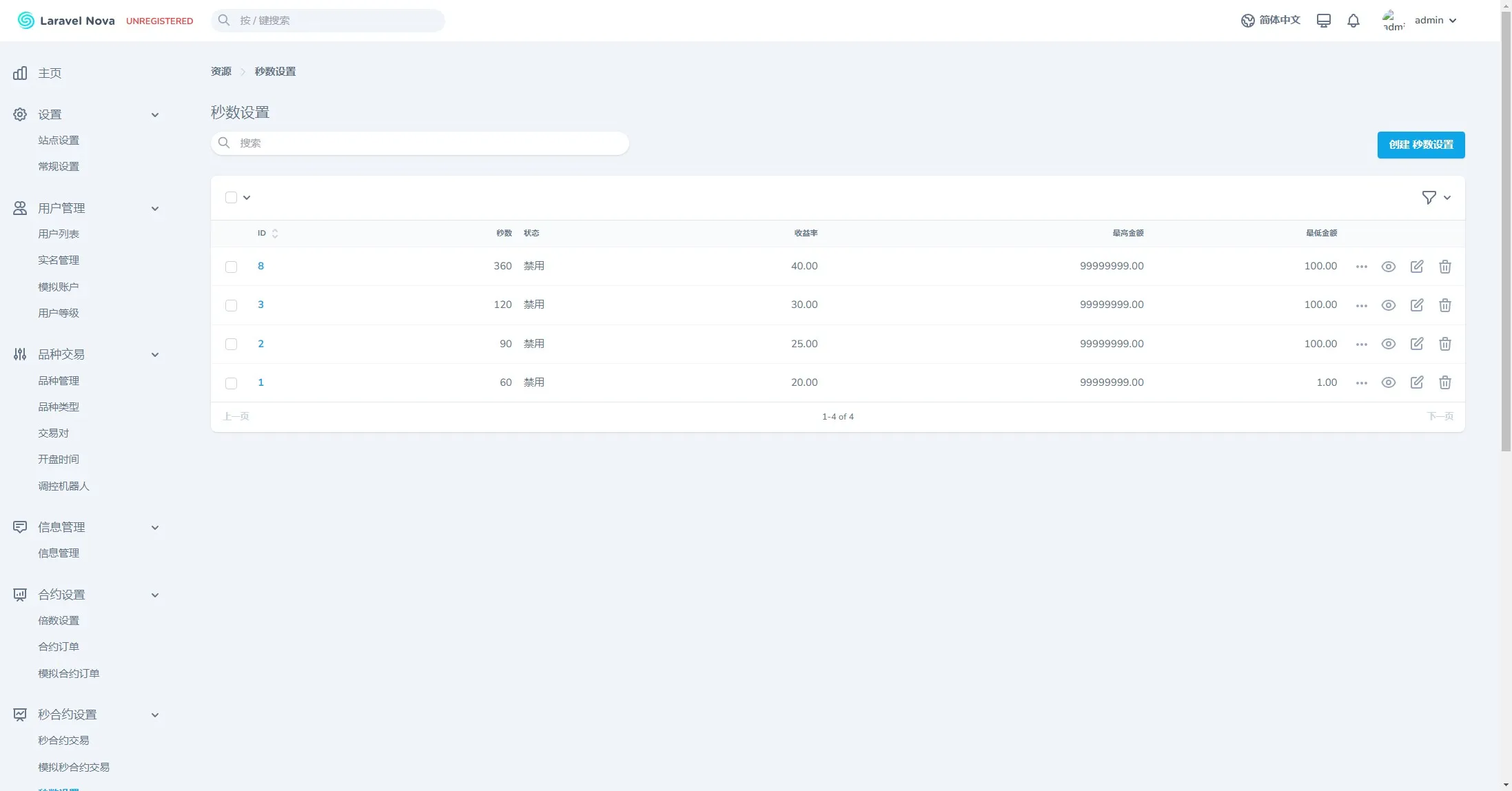
Task: Sort the table by ID column
Action: 267,234
